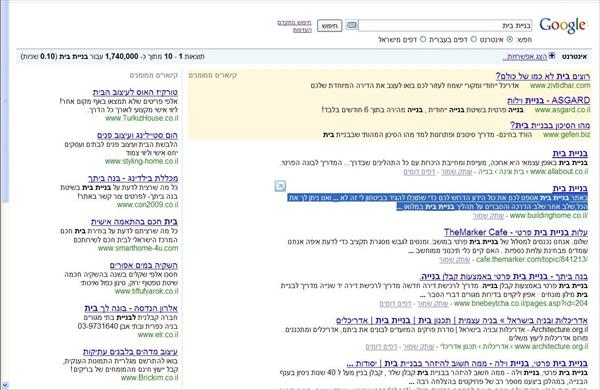Viewport: 600px width, 390px height.
Task: Click the vertical scrollbar thumb at window edge
Action: tap(5, 101)
